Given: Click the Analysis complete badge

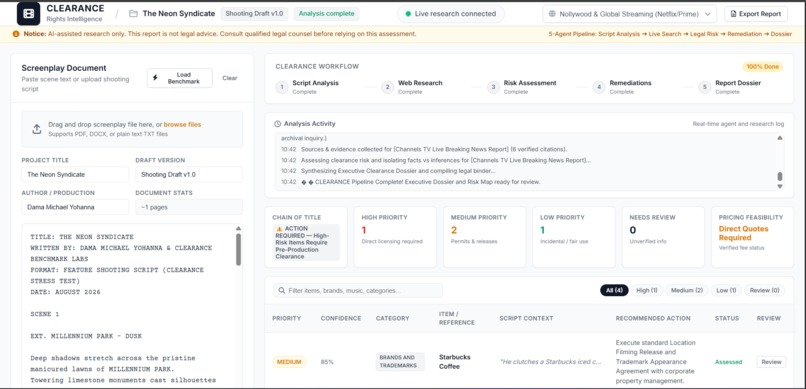Looking at the screenshot, I should pyautogui.click(x=326, y=14).
